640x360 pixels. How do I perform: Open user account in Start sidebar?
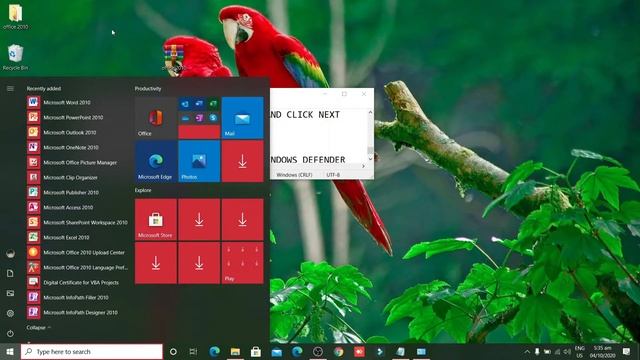point(10,254)
